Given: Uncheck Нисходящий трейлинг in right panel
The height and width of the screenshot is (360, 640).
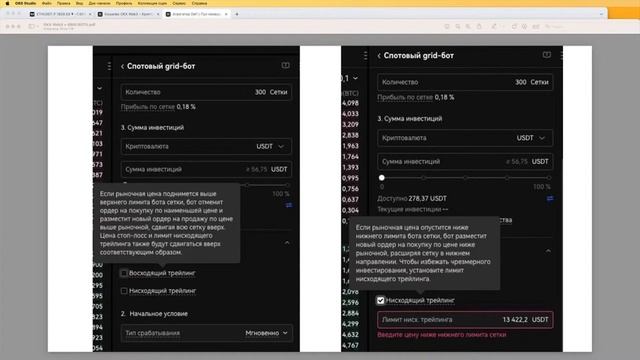Looking at the screenshot, I should pos(380,300).
